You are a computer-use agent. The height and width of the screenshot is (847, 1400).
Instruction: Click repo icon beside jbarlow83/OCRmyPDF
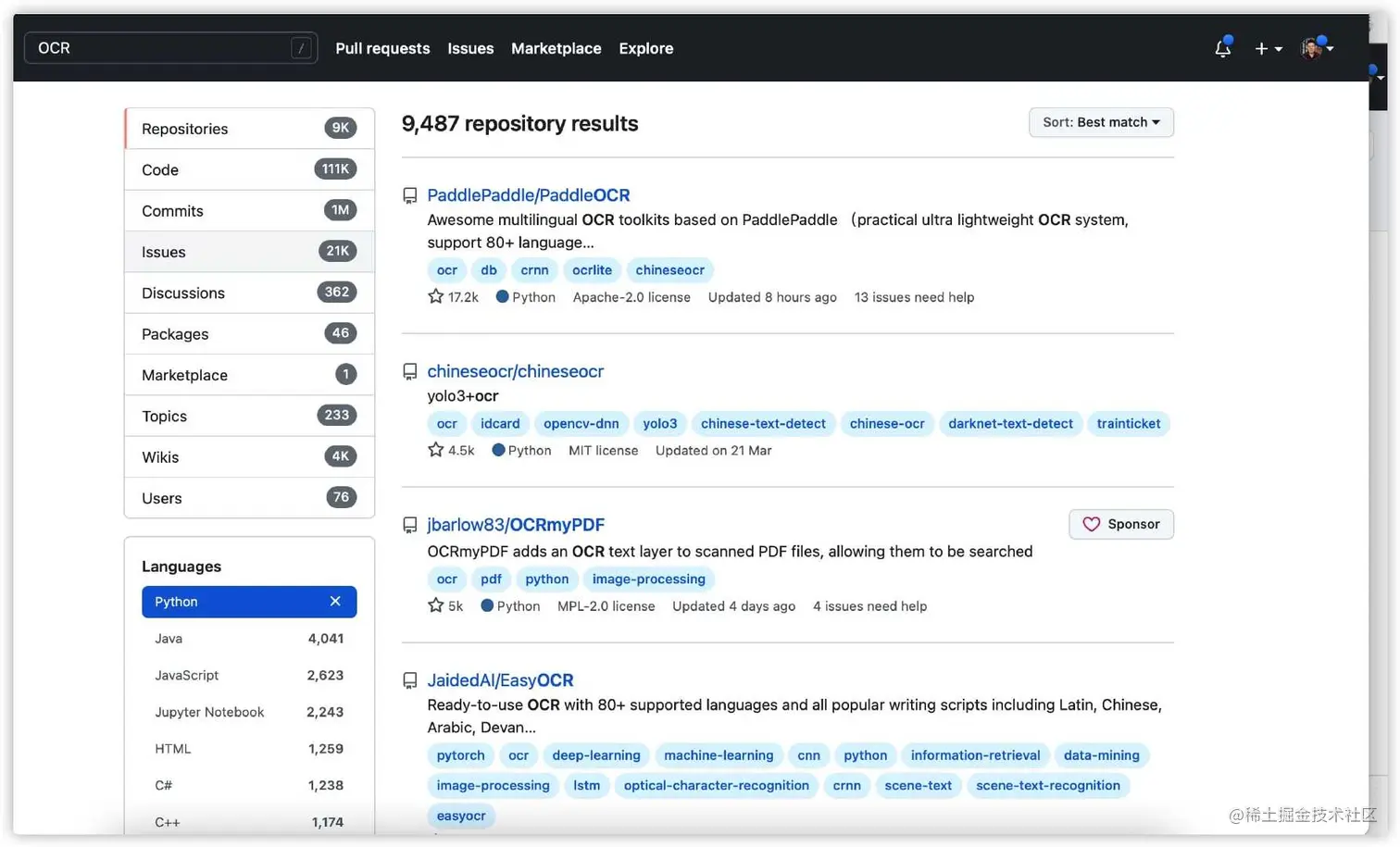click(x=410, y=525)
